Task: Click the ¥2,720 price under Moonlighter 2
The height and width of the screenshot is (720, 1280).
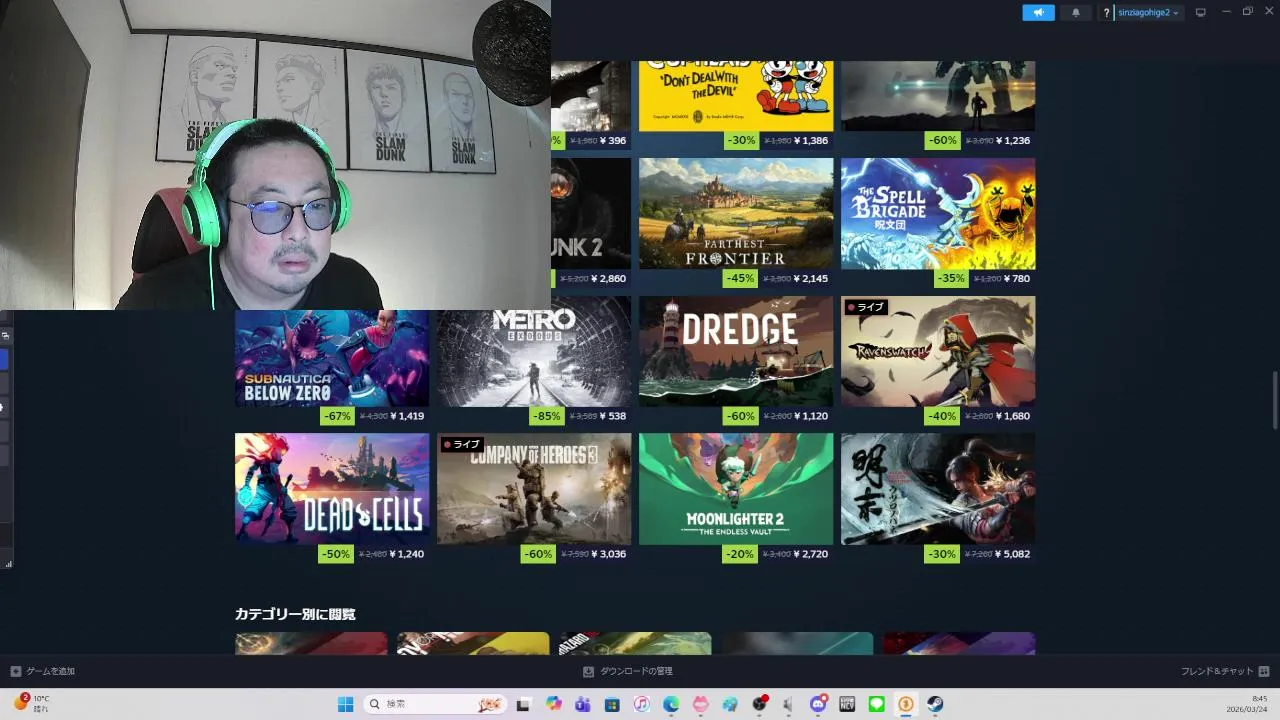Action: 811,554
